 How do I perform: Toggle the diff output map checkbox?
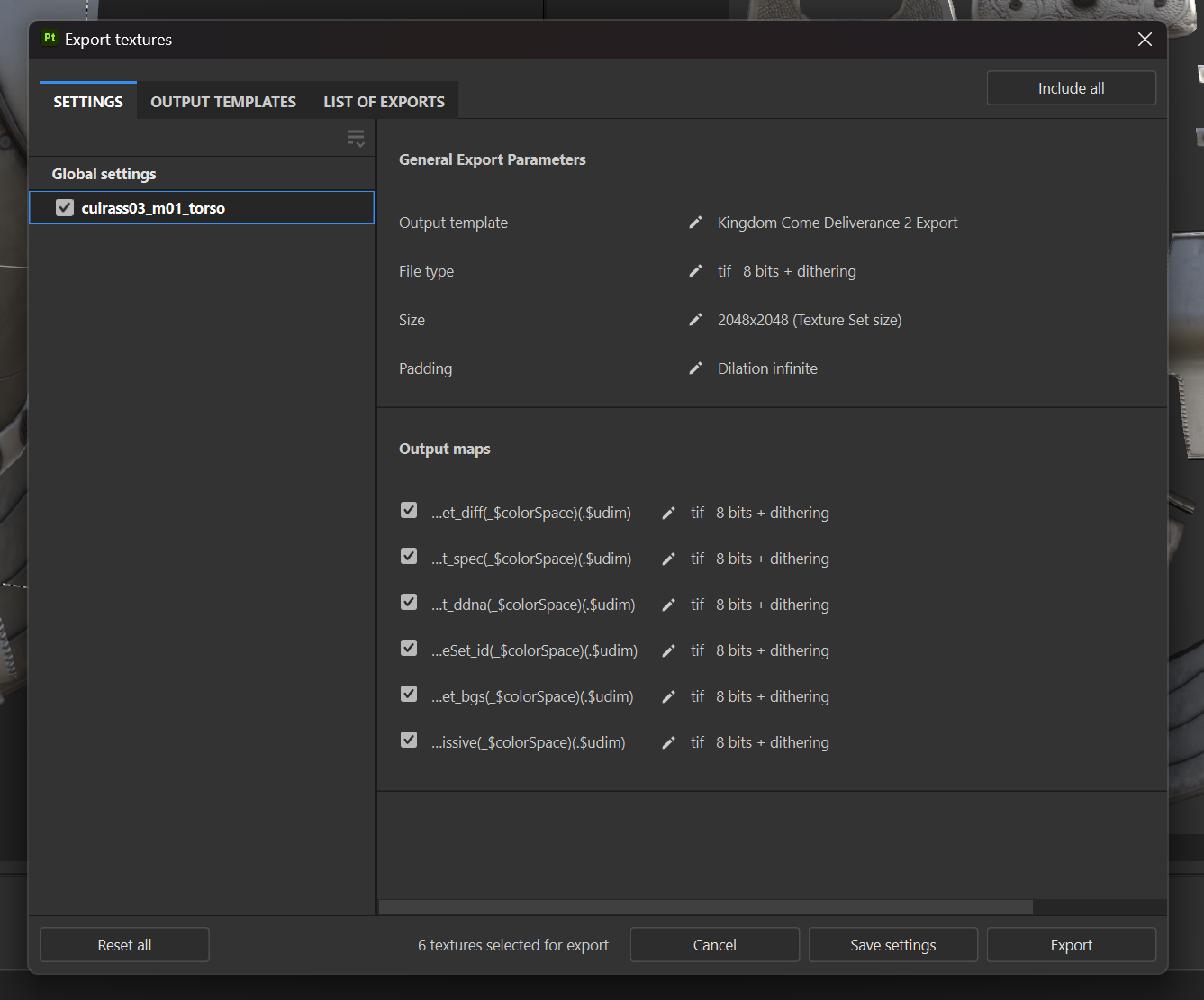coord(409,511)
